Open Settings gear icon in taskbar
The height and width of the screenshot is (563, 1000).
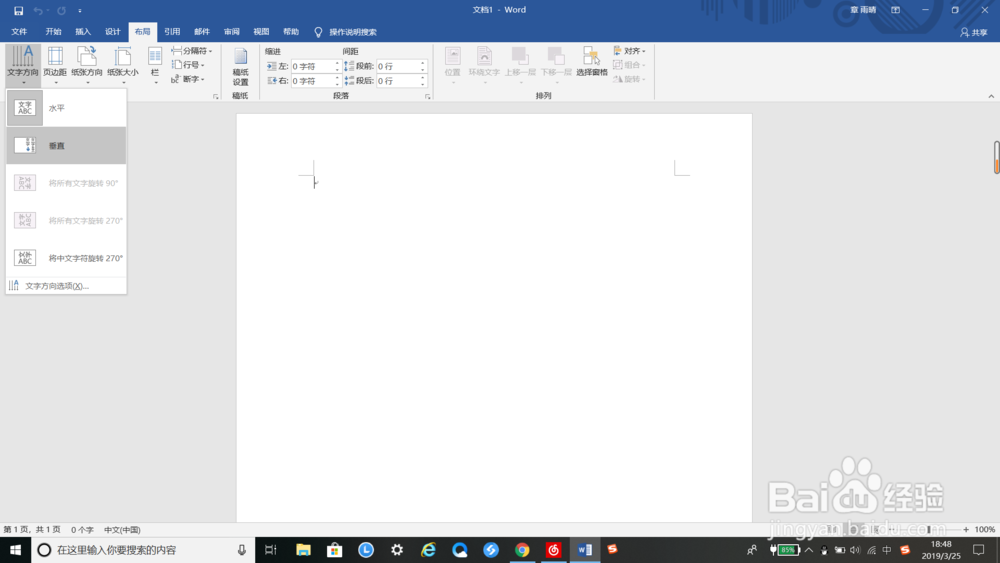pyautogui.click(x=397, y=550)
